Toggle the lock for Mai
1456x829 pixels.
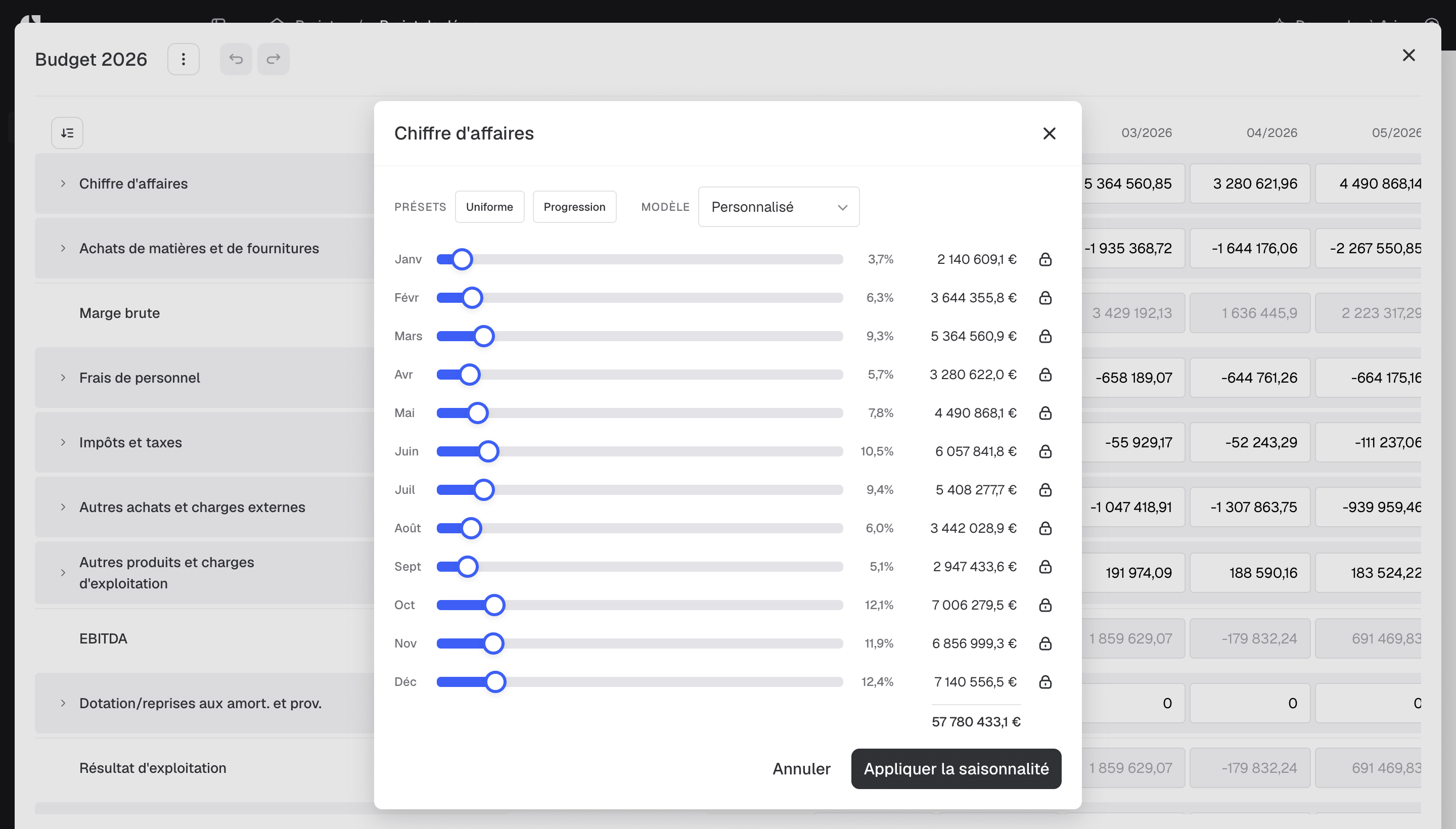click(1045, 413)
